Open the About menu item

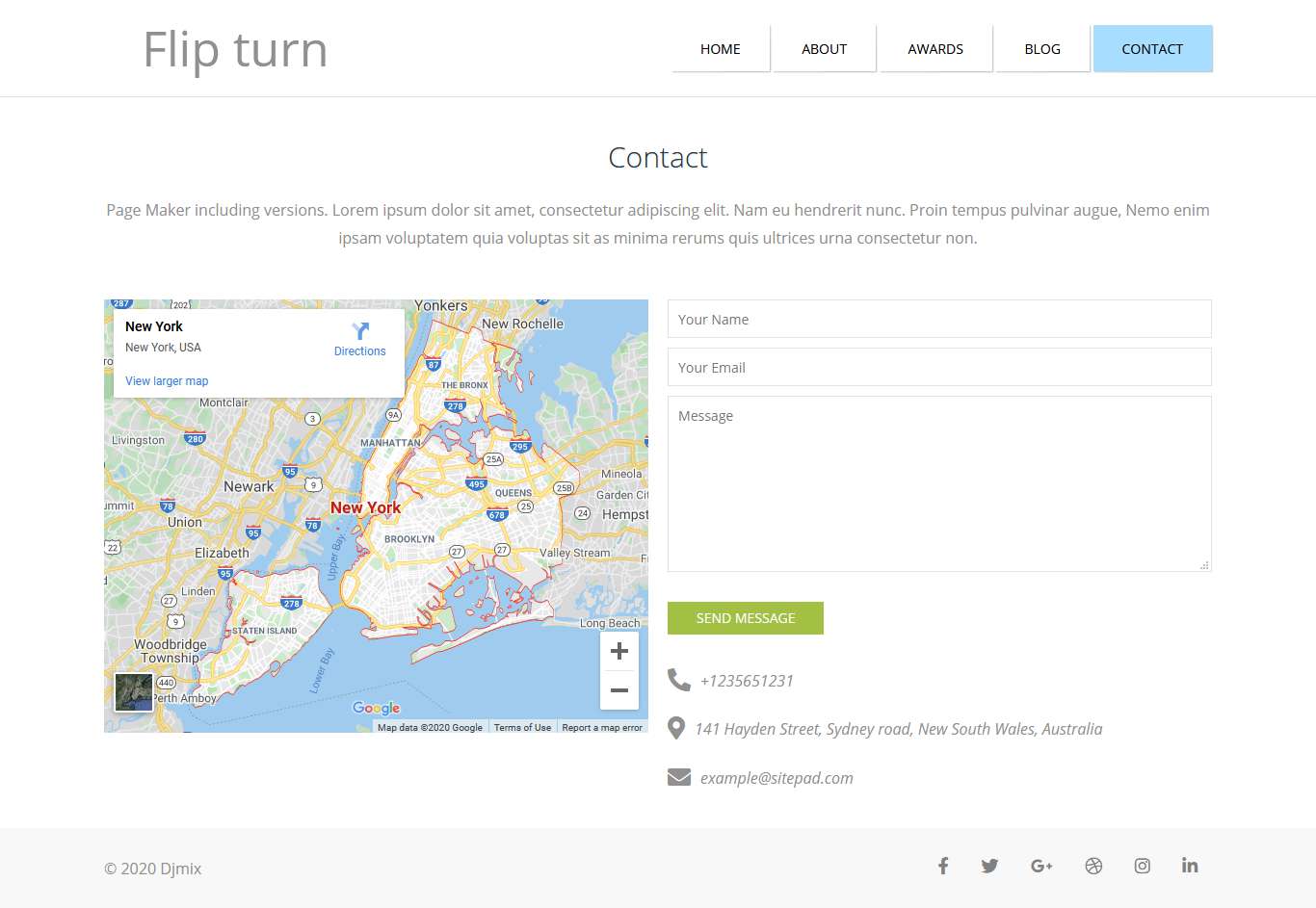point(824,49)
